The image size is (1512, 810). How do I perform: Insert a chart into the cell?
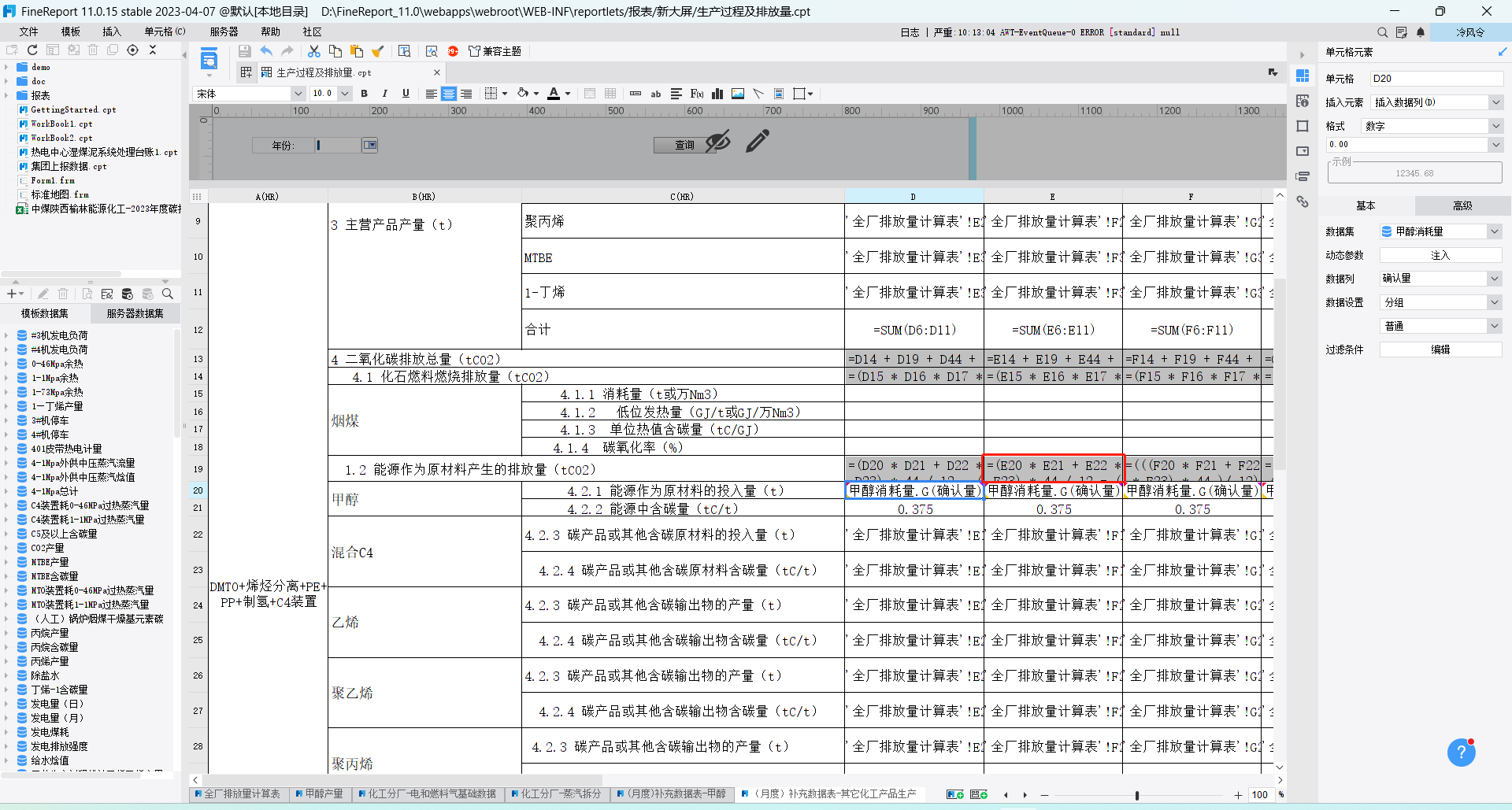[717, 94]
